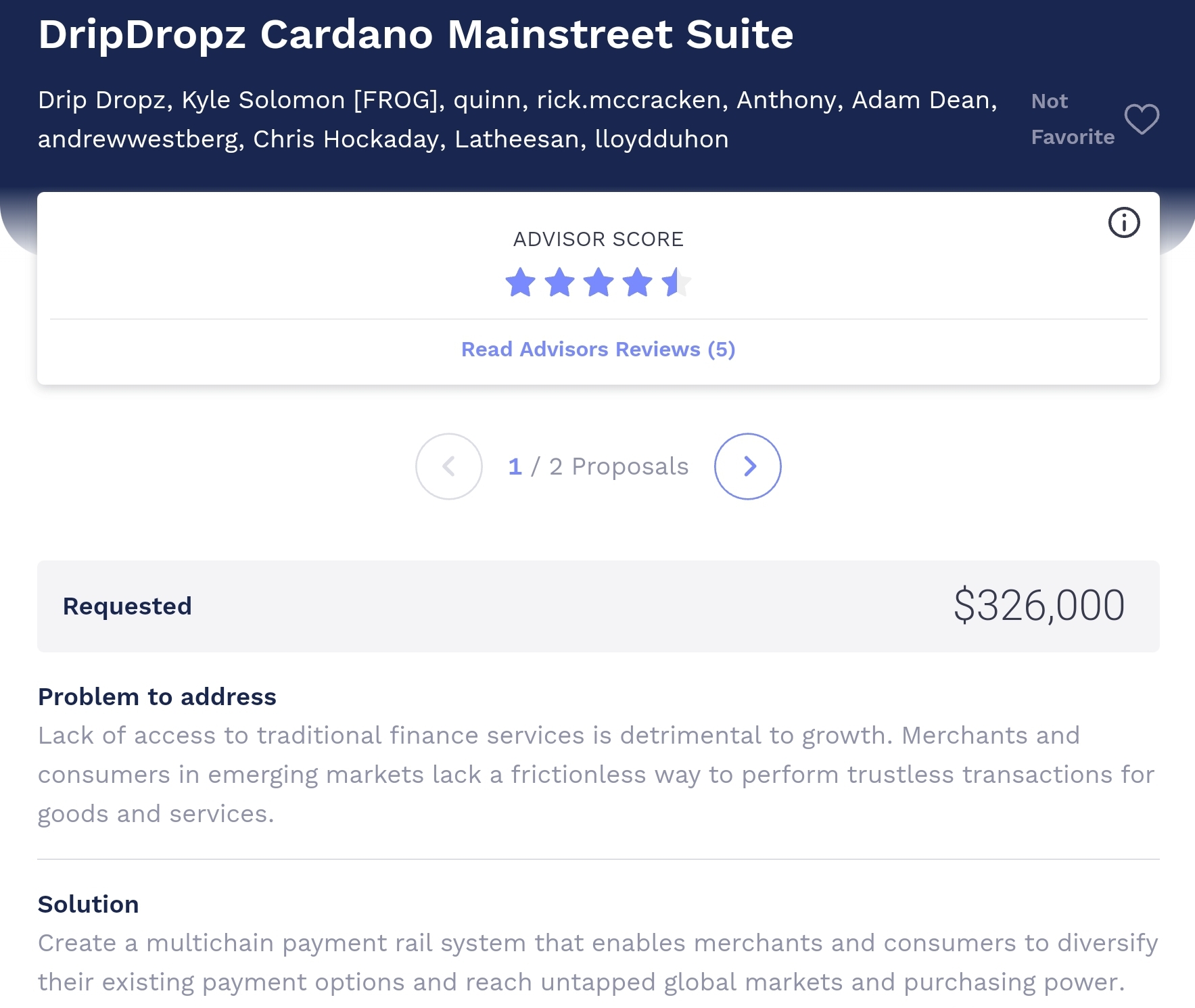Click the $326,000 requested amount

click(1039, 605)
